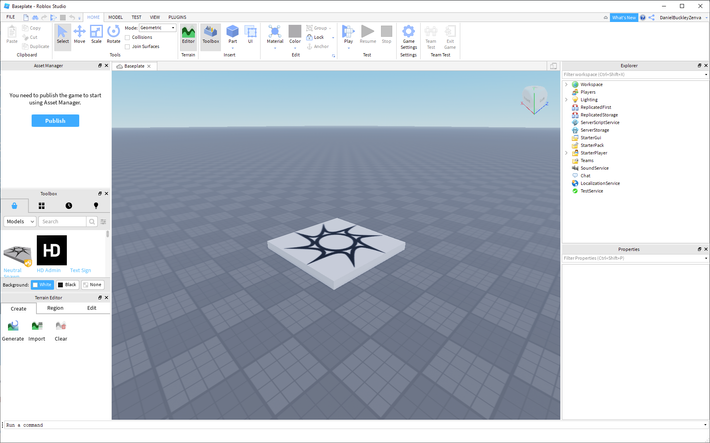This screenshot has height=443, width=710.
Task: Click the Generate terrain icon
Action: click(x=13, y=330)
